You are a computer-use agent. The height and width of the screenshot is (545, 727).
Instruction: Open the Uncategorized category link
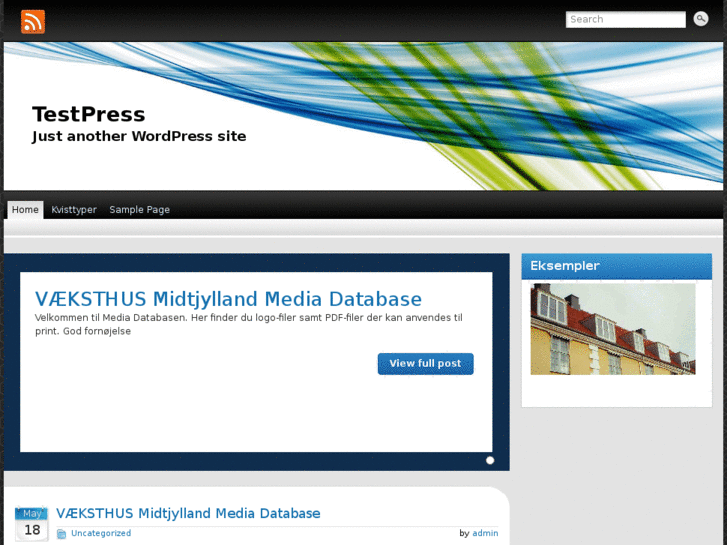[101, 533]
